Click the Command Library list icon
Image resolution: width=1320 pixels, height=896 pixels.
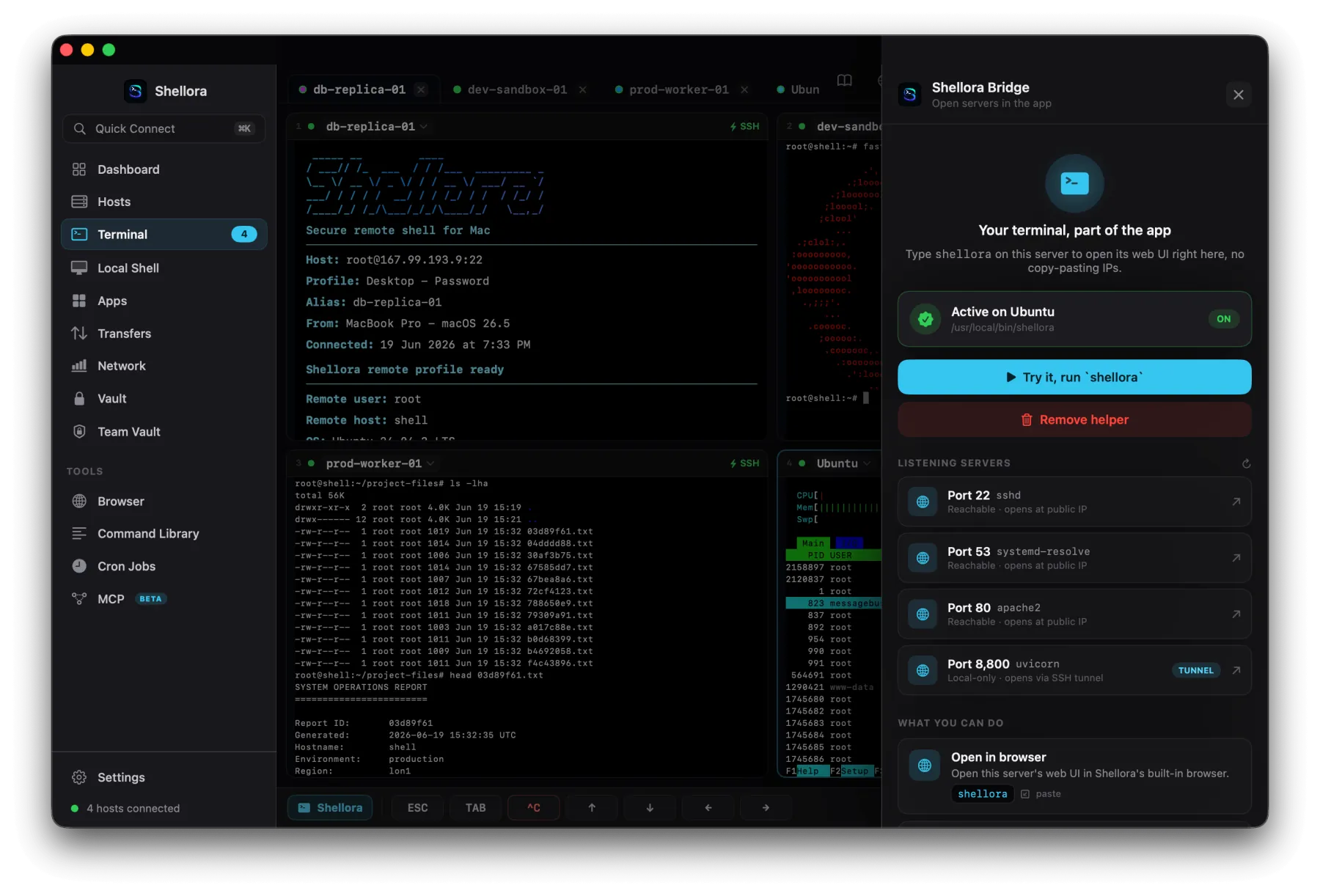pyautogui.click(x=79, y=534)
